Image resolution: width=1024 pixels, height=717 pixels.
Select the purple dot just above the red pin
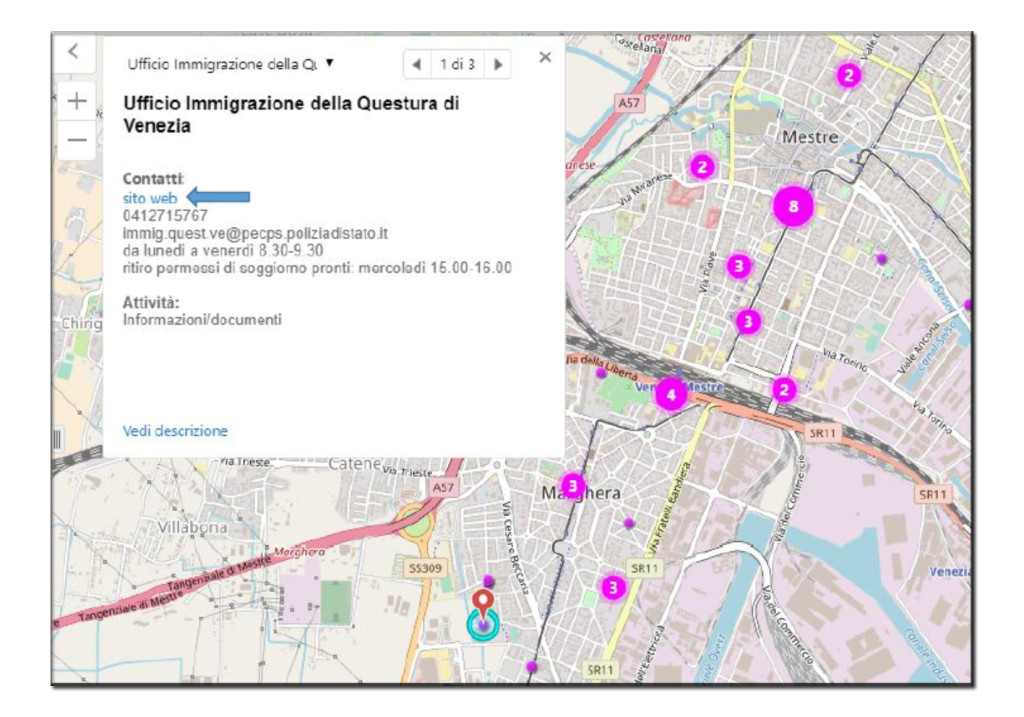click(x=488, y=581)
